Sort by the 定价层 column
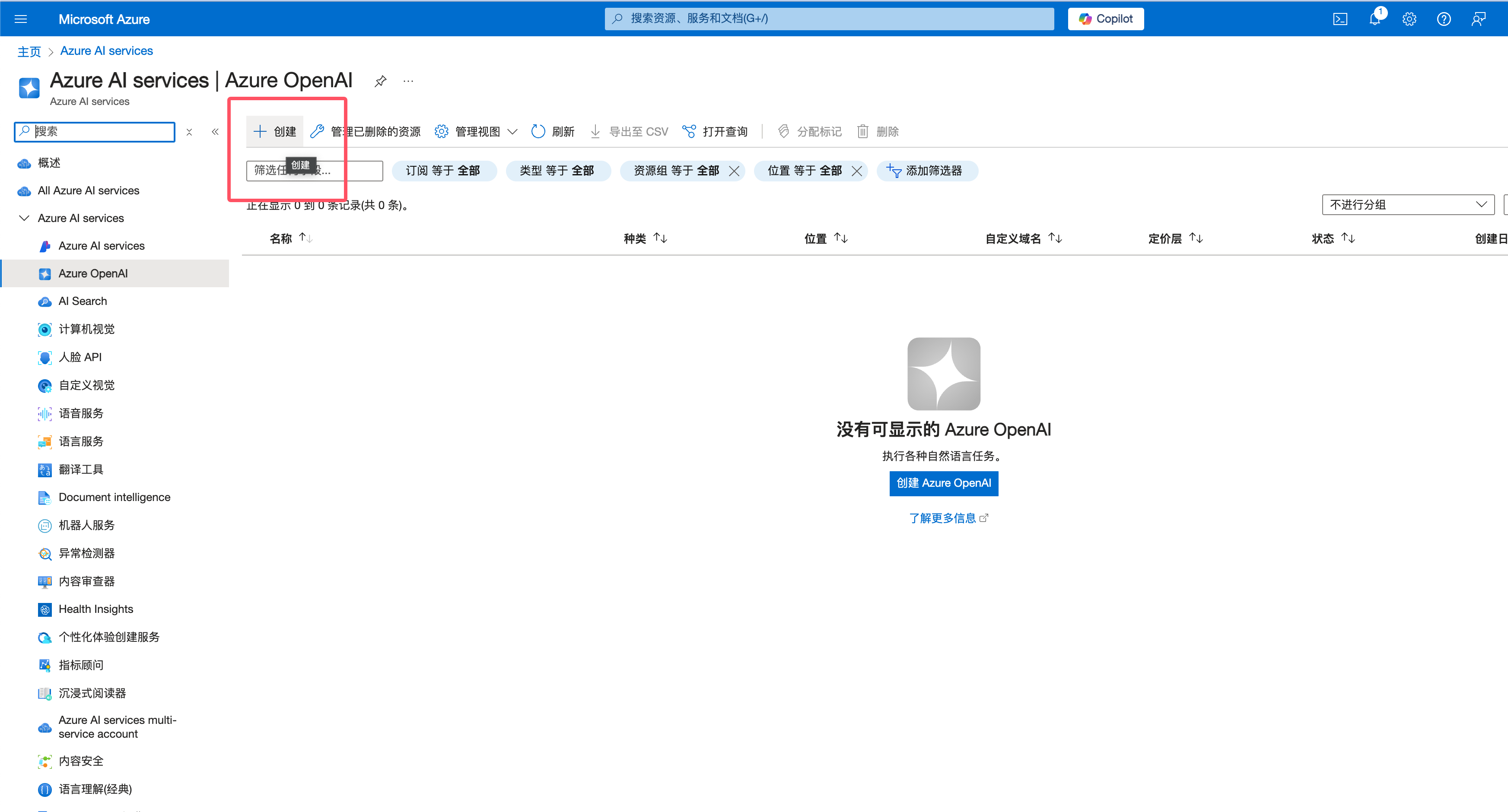Image resolution: width=1508 pixels, height=812 pixels. [1176, 238]
